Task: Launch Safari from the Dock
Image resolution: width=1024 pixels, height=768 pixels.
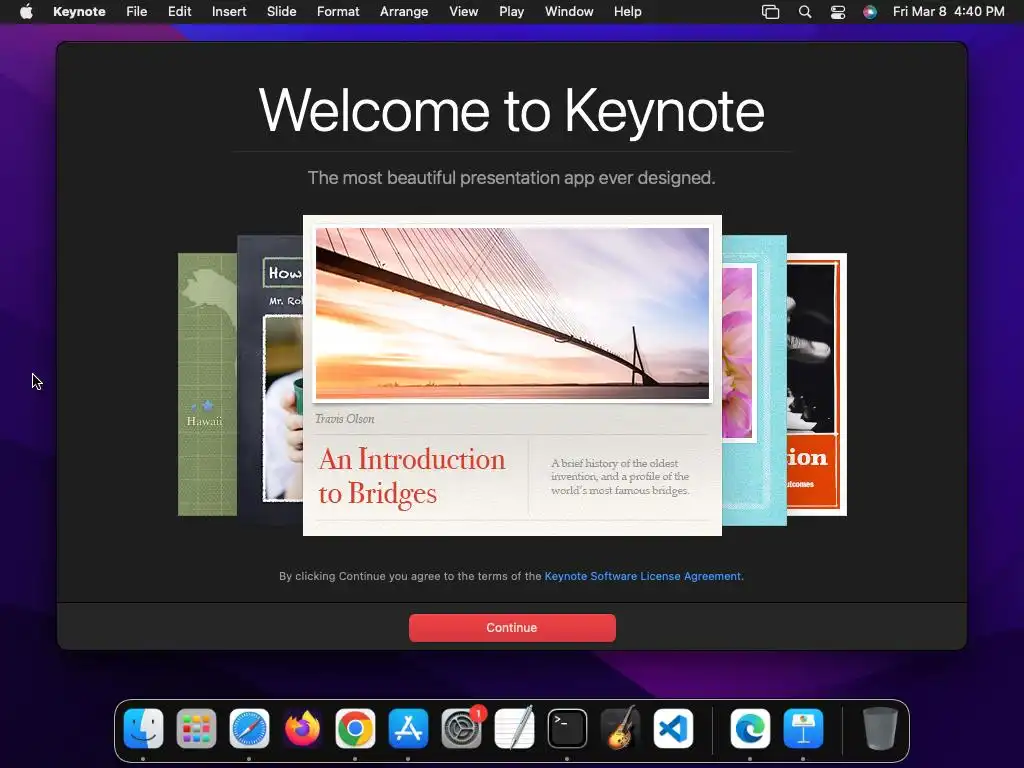Action: pyautogui.click(x=249, y=728)
